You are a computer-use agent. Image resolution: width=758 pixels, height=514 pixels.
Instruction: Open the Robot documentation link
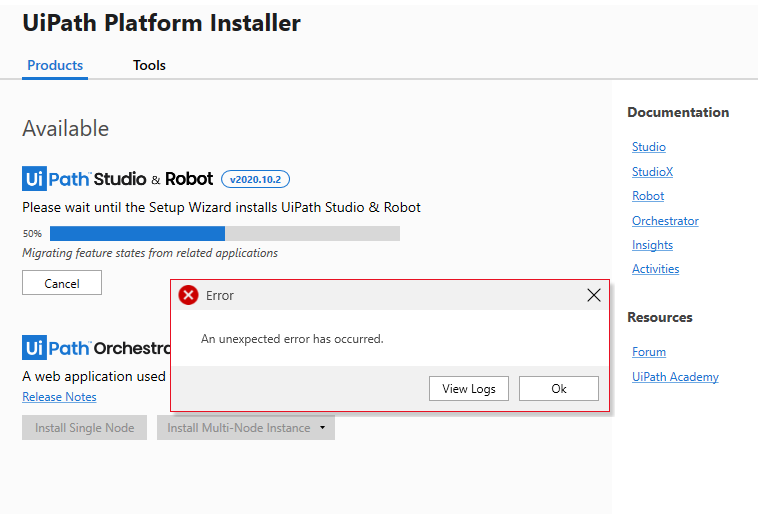pos(648,196)
